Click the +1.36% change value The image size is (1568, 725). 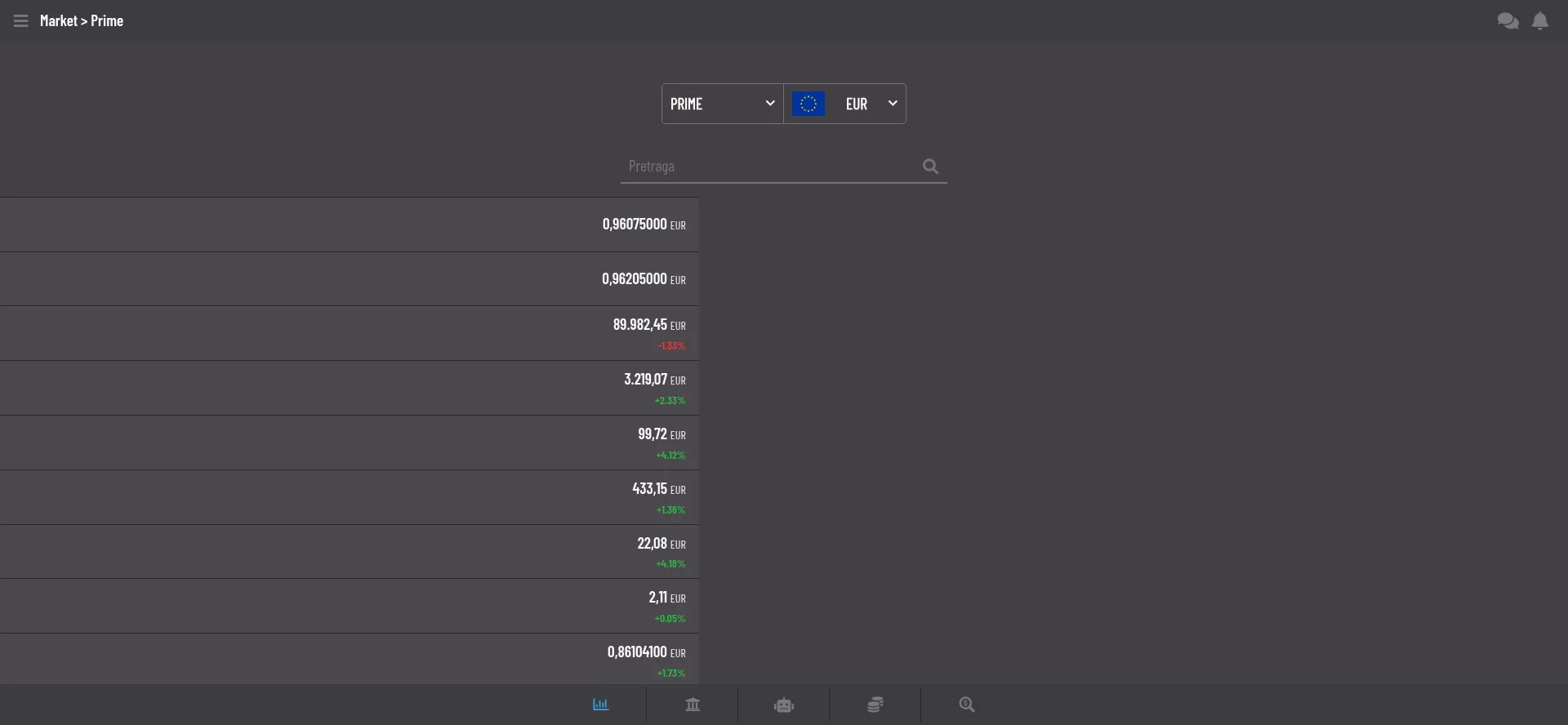coord(670,510)
